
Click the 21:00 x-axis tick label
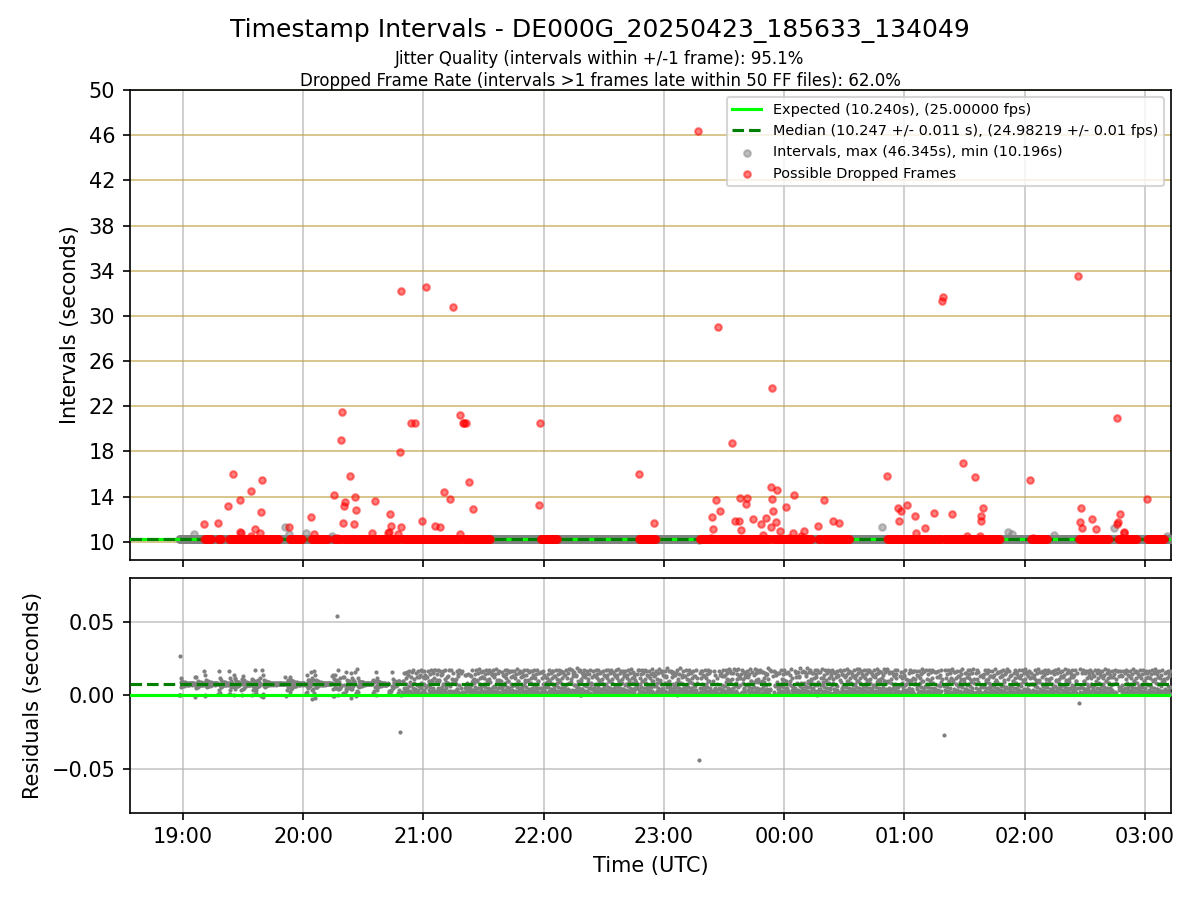[423, 834]
